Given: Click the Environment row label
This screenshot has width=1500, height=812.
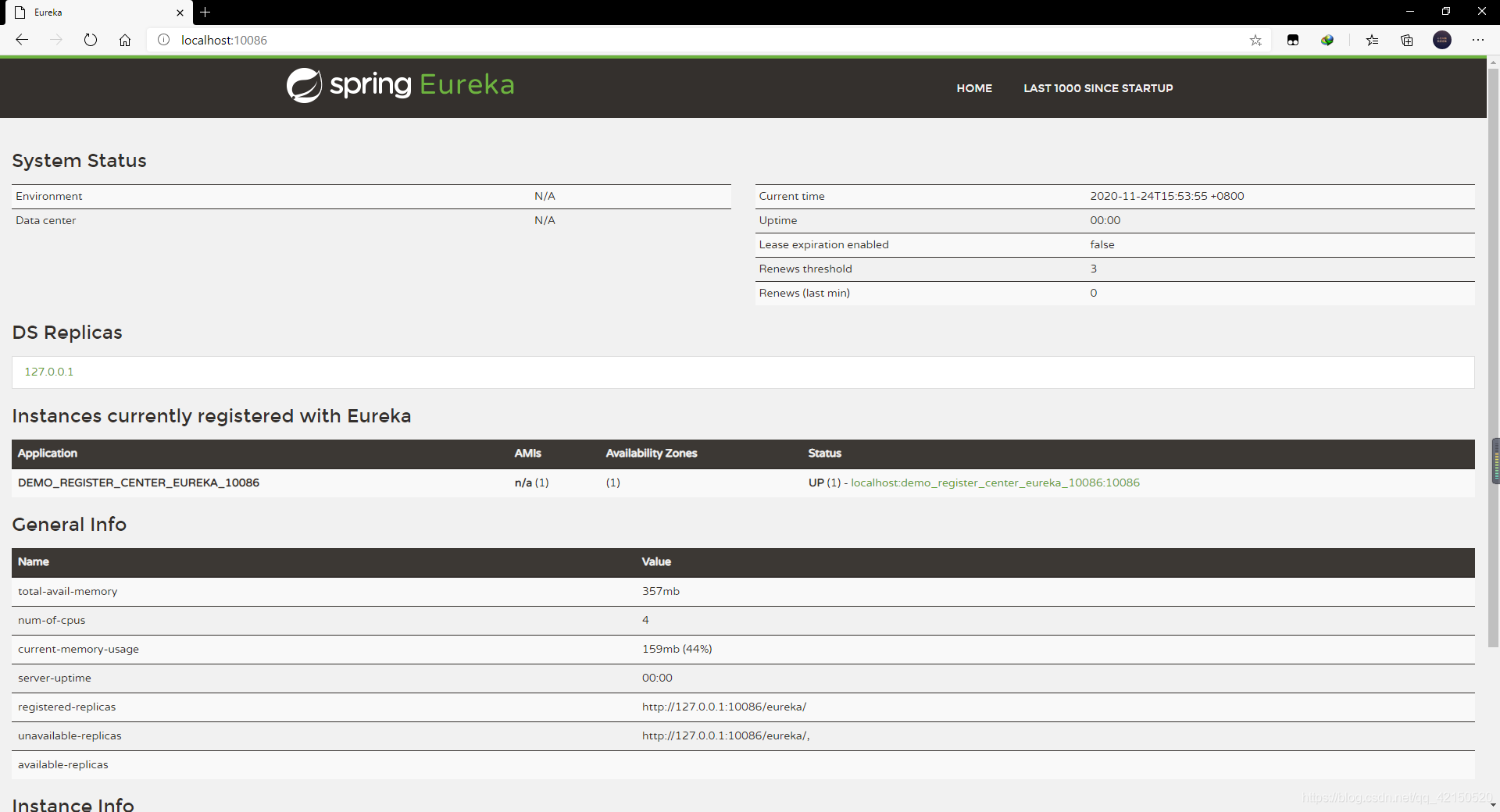Looking at the screenshot, I should point(49,196).
